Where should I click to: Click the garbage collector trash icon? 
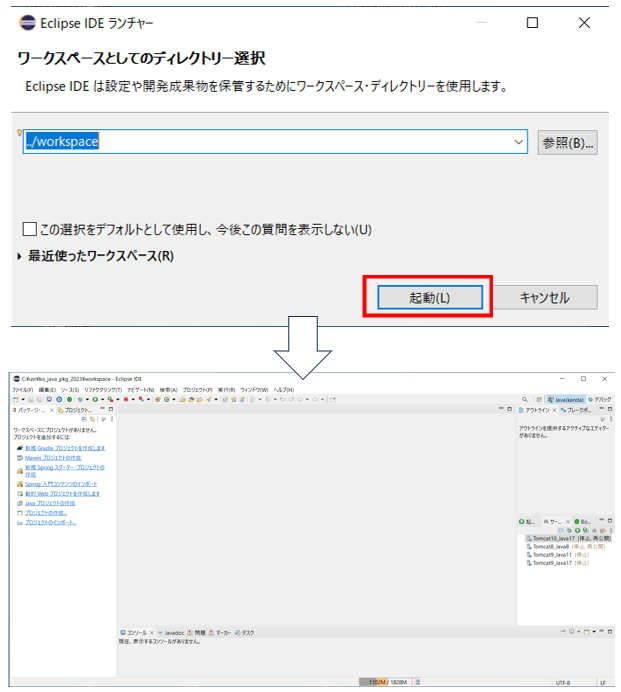tap(417, 682)
